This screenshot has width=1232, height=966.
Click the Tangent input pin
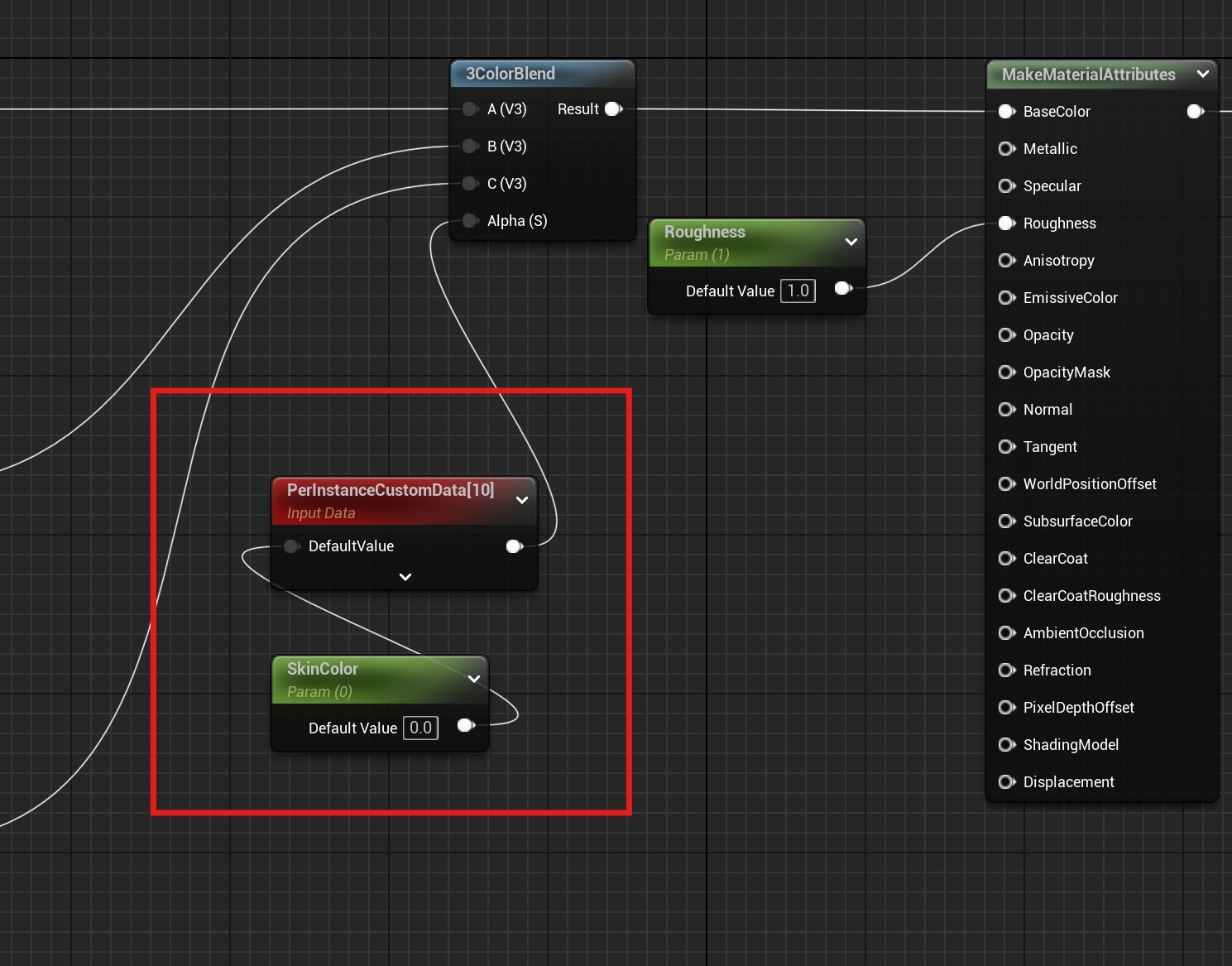[x=1007, y=447]
